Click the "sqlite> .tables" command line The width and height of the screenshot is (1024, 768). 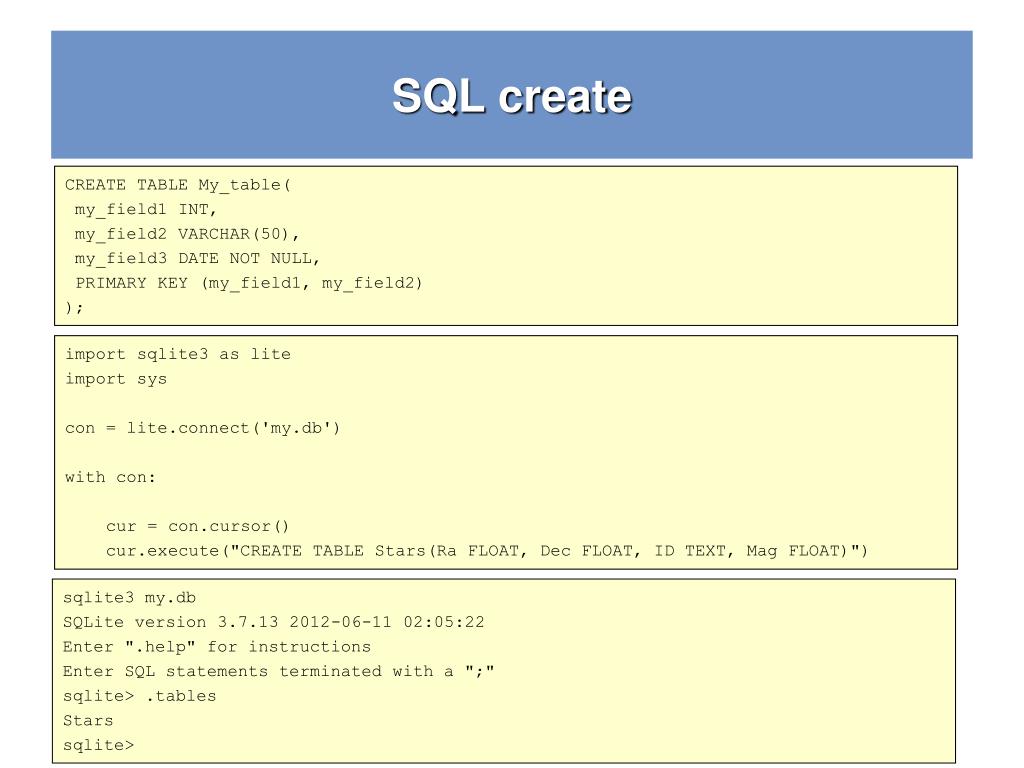click(x=139, y=696)
